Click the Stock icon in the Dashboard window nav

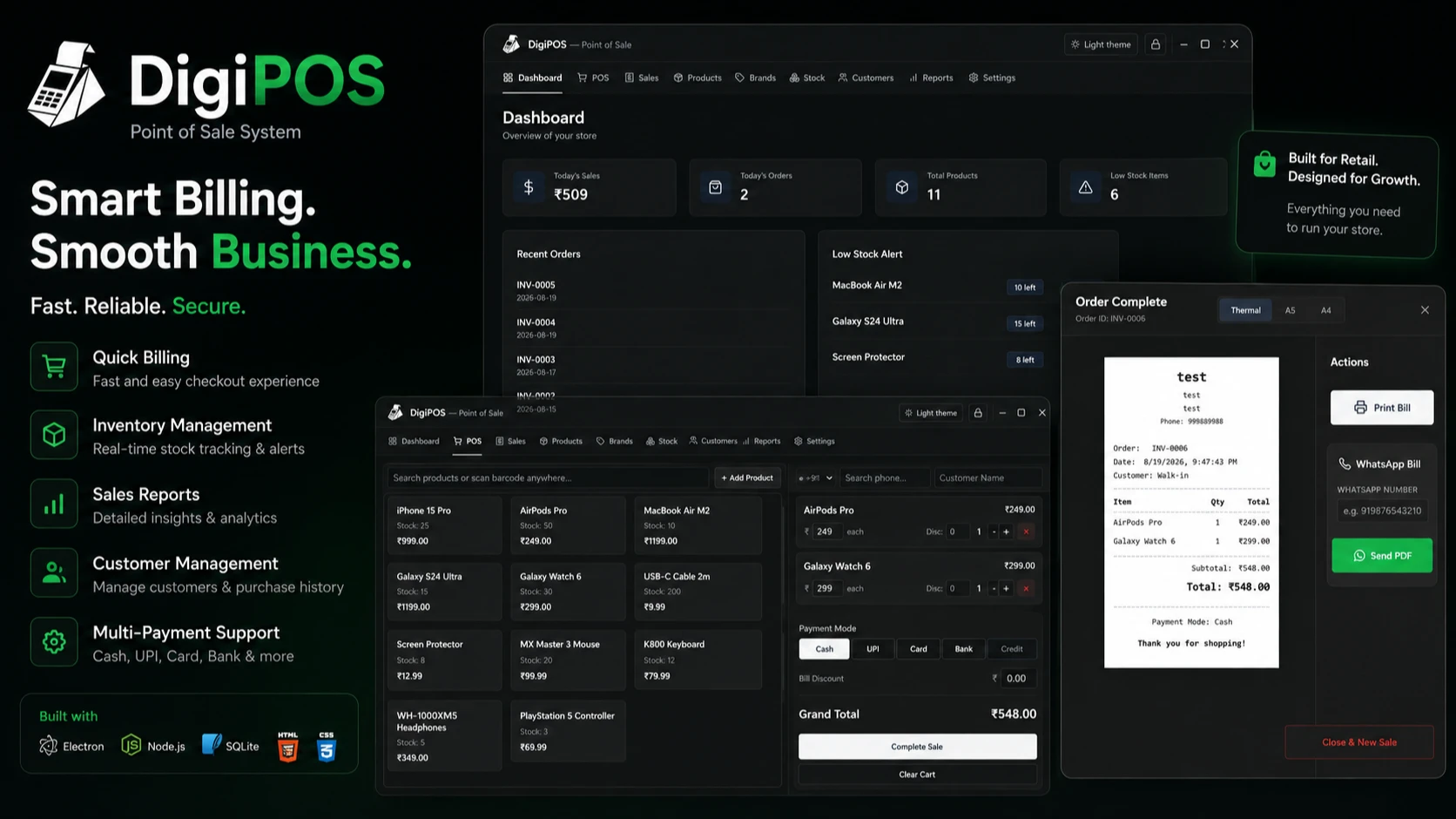[795, 78]
